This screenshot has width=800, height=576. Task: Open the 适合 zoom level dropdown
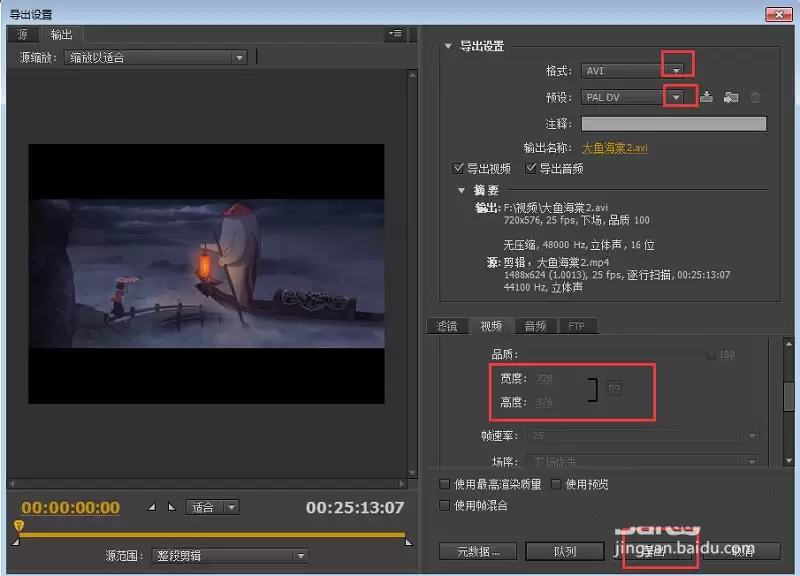(212, 507)
